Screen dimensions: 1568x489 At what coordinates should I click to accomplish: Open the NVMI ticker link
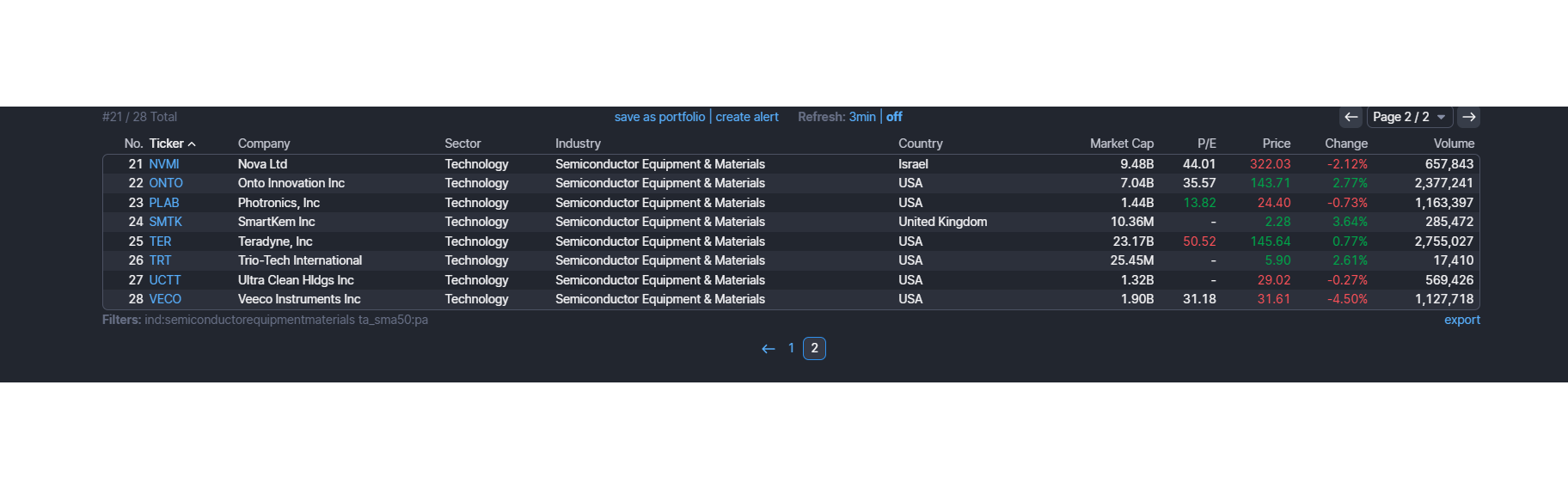(x=164, y=164)
